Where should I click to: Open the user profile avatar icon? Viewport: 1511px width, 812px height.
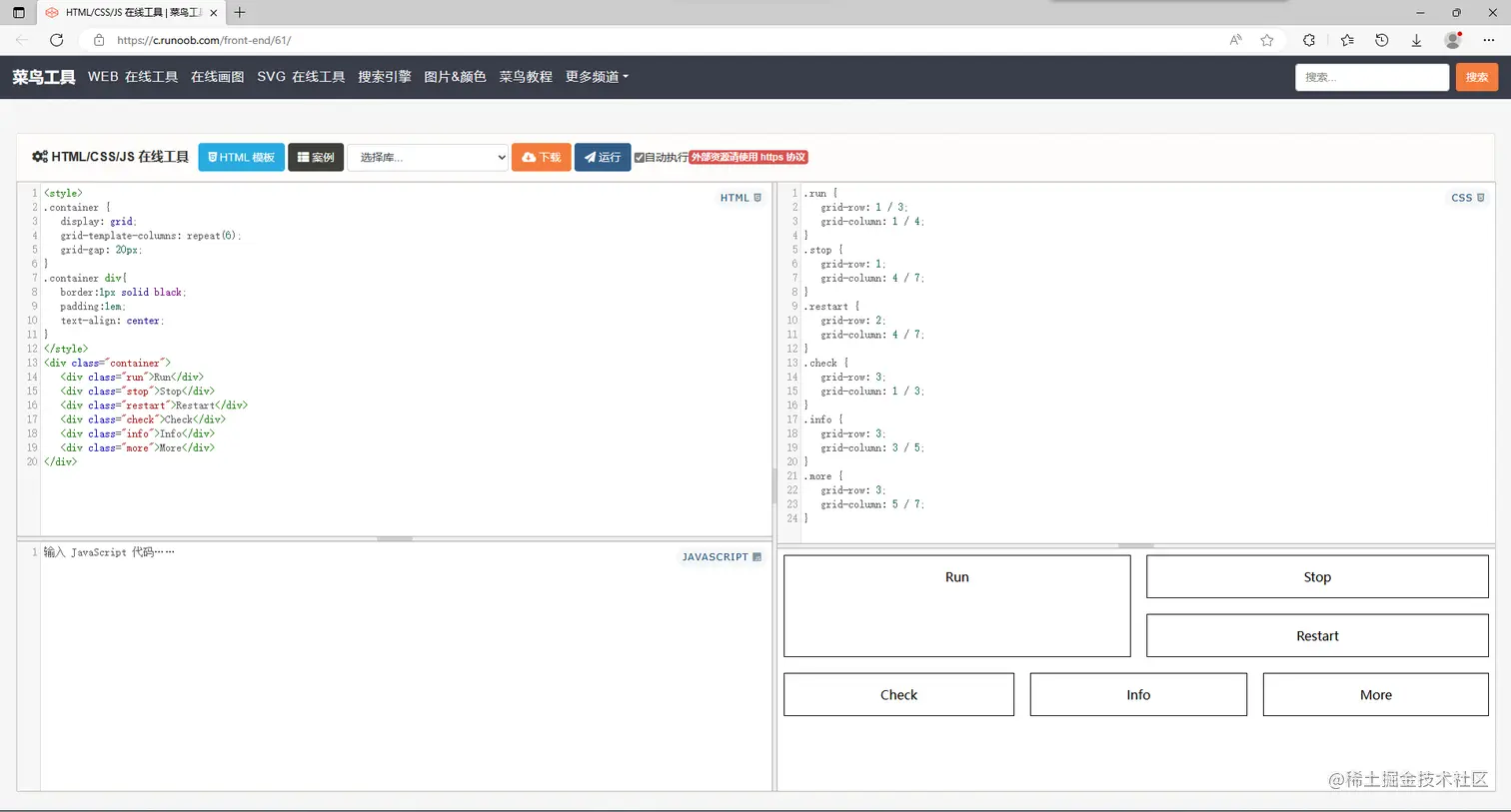[x=1453, y=40]
